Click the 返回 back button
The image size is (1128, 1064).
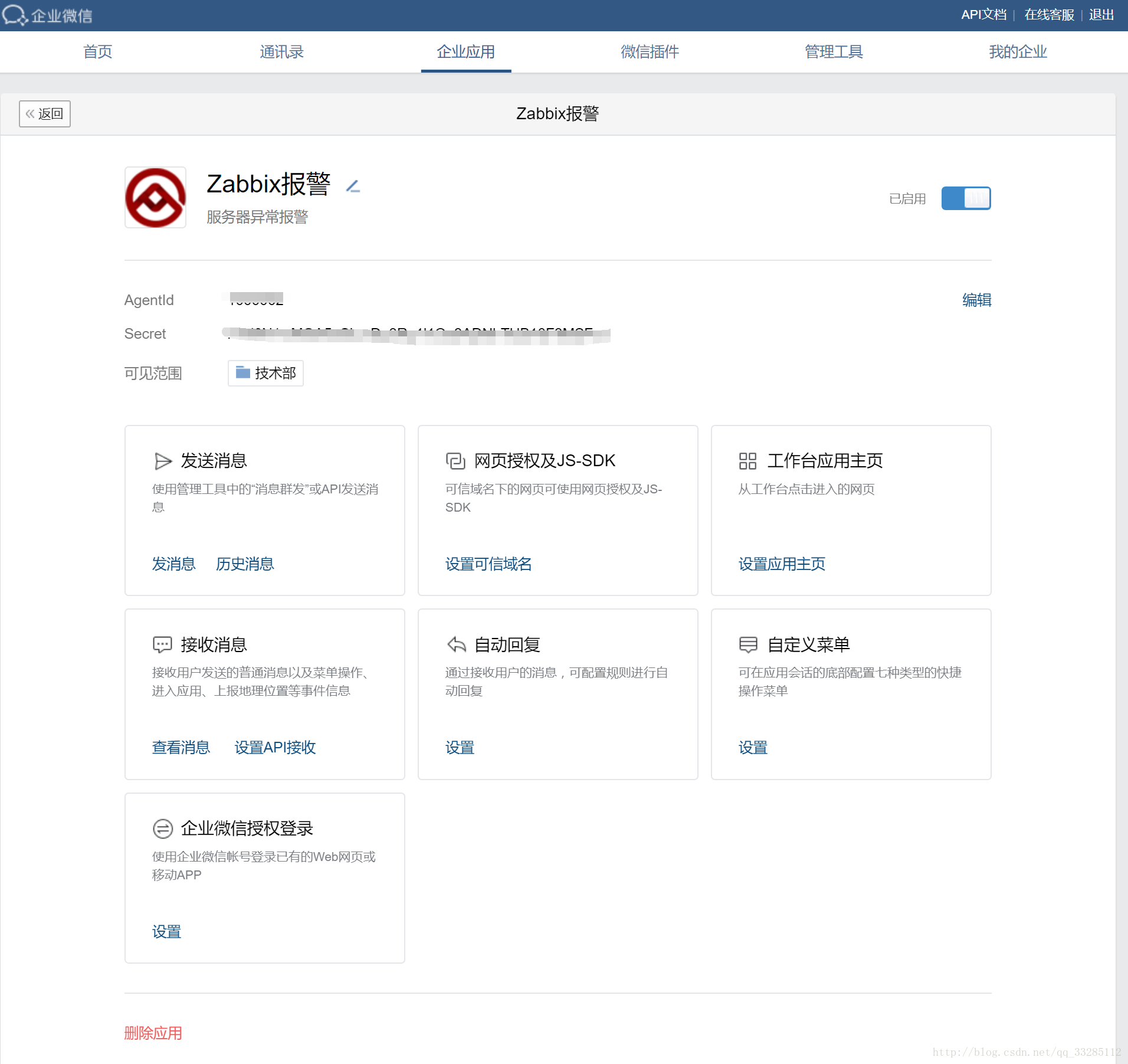click(x=45, y=114)
